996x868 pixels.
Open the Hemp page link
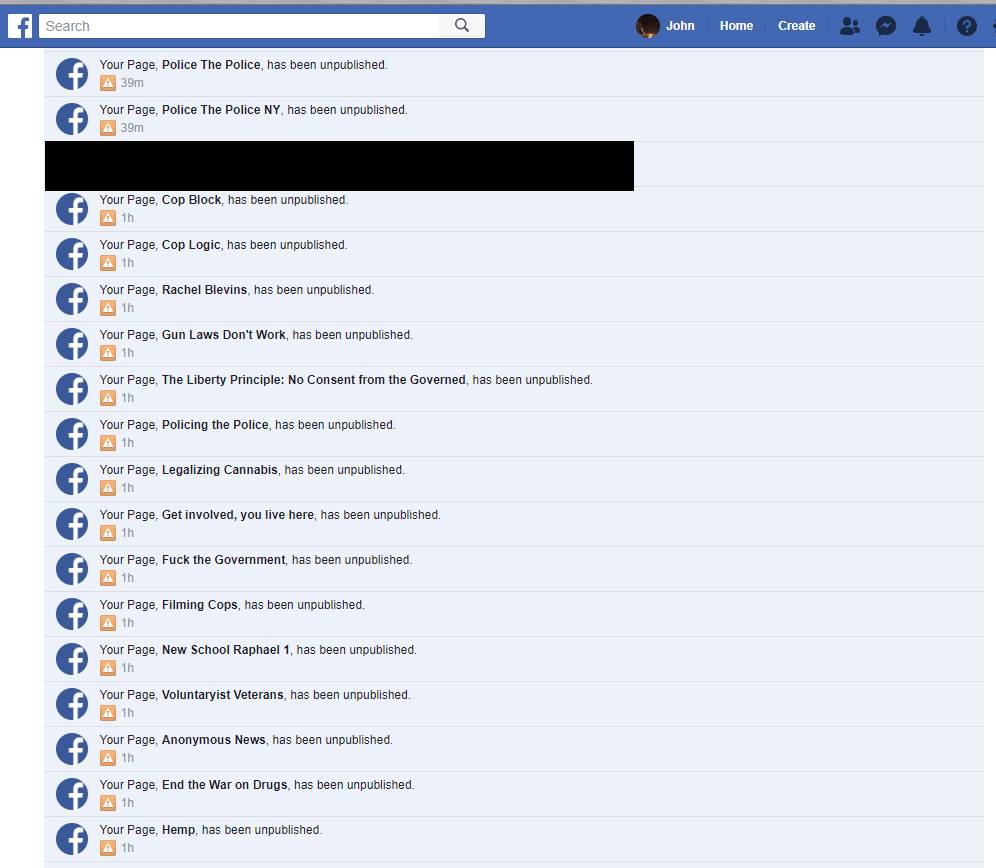(178, 830)
